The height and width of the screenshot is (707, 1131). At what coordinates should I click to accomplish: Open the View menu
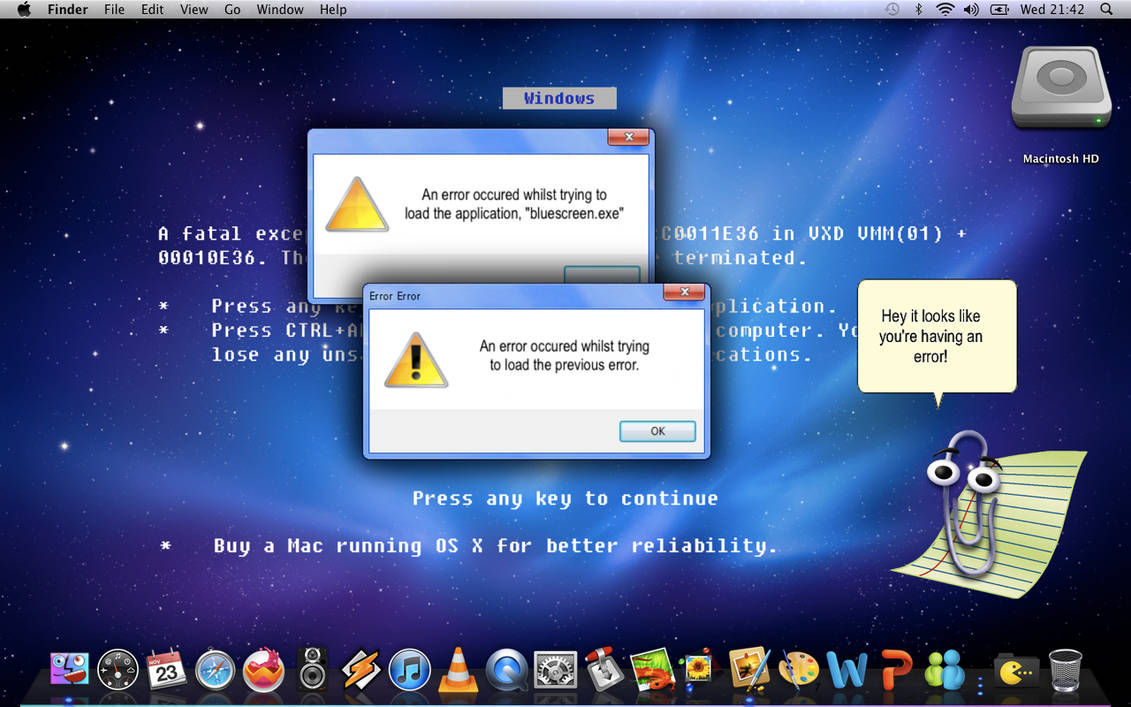(x=193, y=9)
